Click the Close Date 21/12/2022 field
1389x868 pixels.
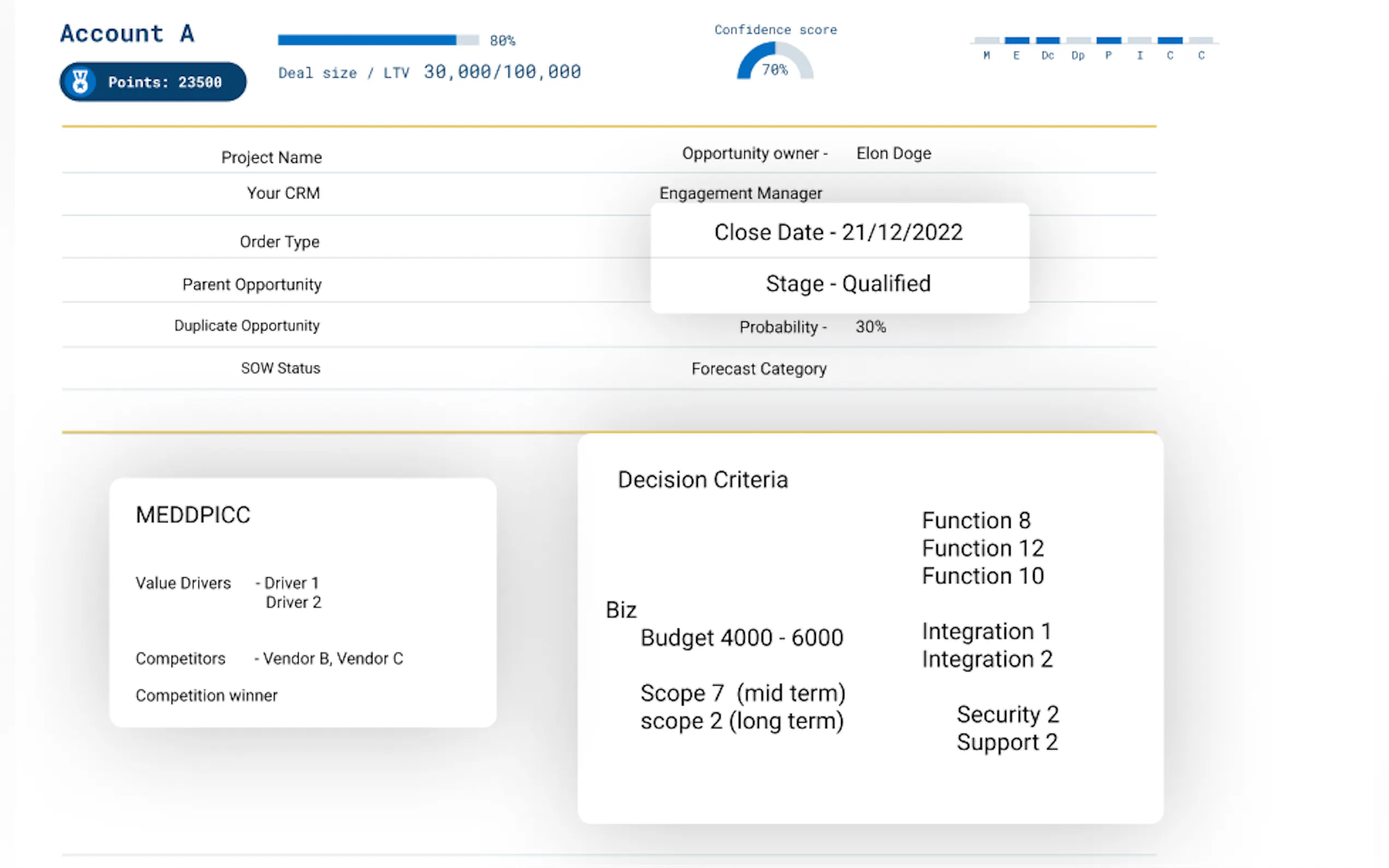[838, 232]
